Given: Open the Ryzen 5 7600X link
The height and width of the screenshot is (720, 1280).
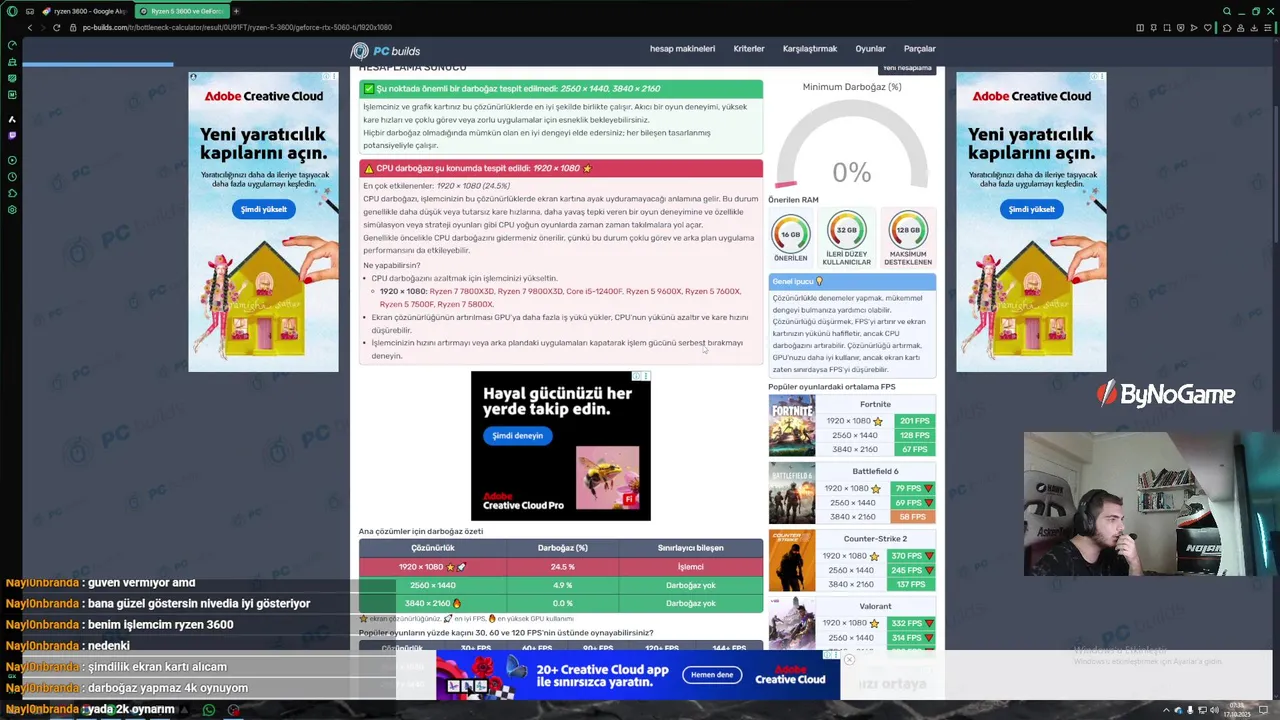Looking at the screenshot, I should point(714,291).
